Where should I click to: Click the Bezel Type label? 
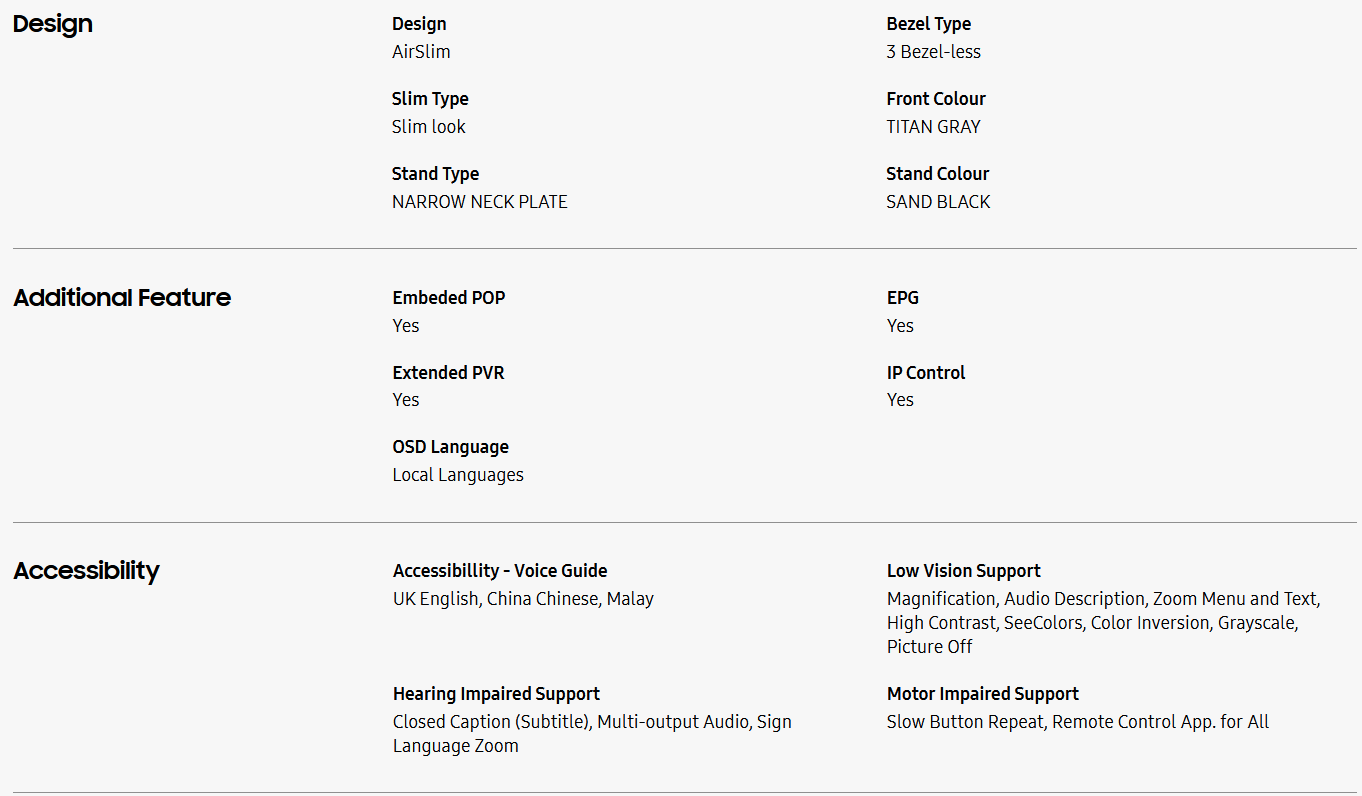click(928, 24)
